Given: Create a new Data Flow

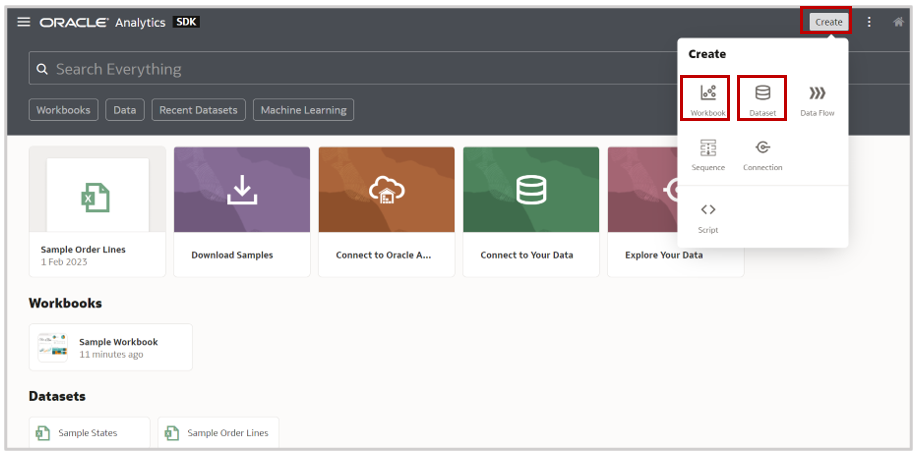Looking at the screenshot, I should click(x=817, y=100).
